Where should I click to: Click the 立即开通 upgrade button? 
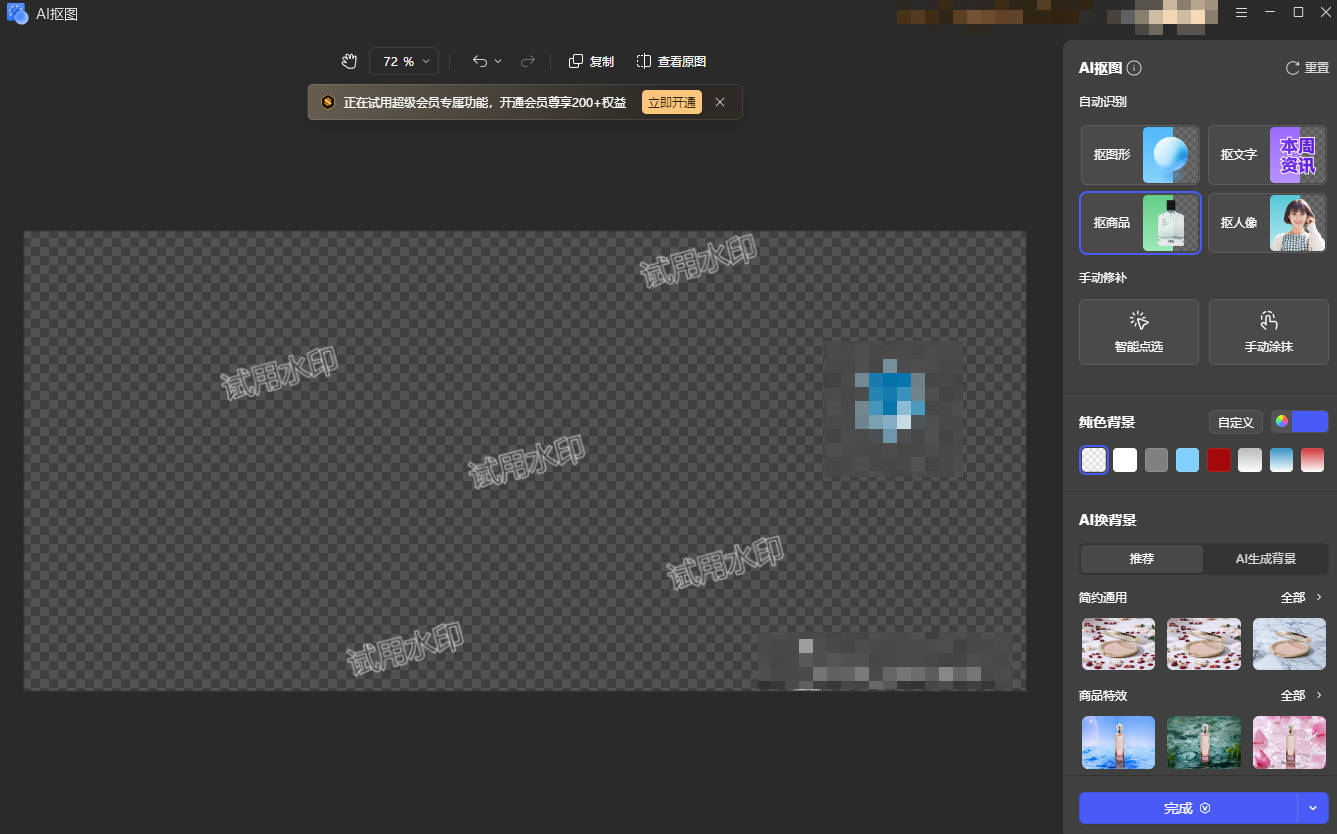(x=671, y=102)
